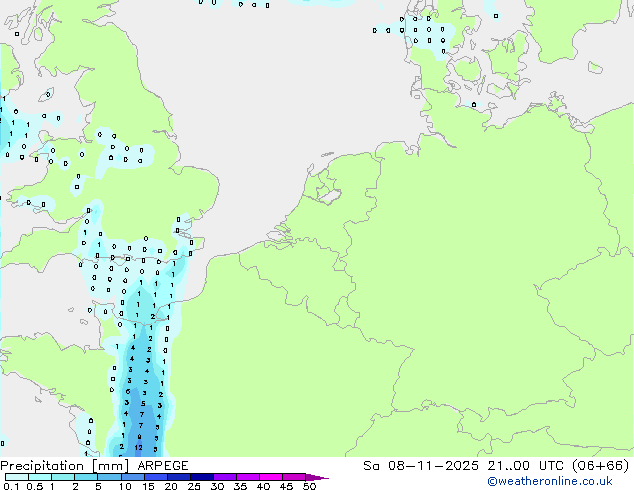Image resolution: width=634 pixels, height=490 pixels.
Task: Click the legend swatch between 2 and 5
Action: [x=86, y=477]
